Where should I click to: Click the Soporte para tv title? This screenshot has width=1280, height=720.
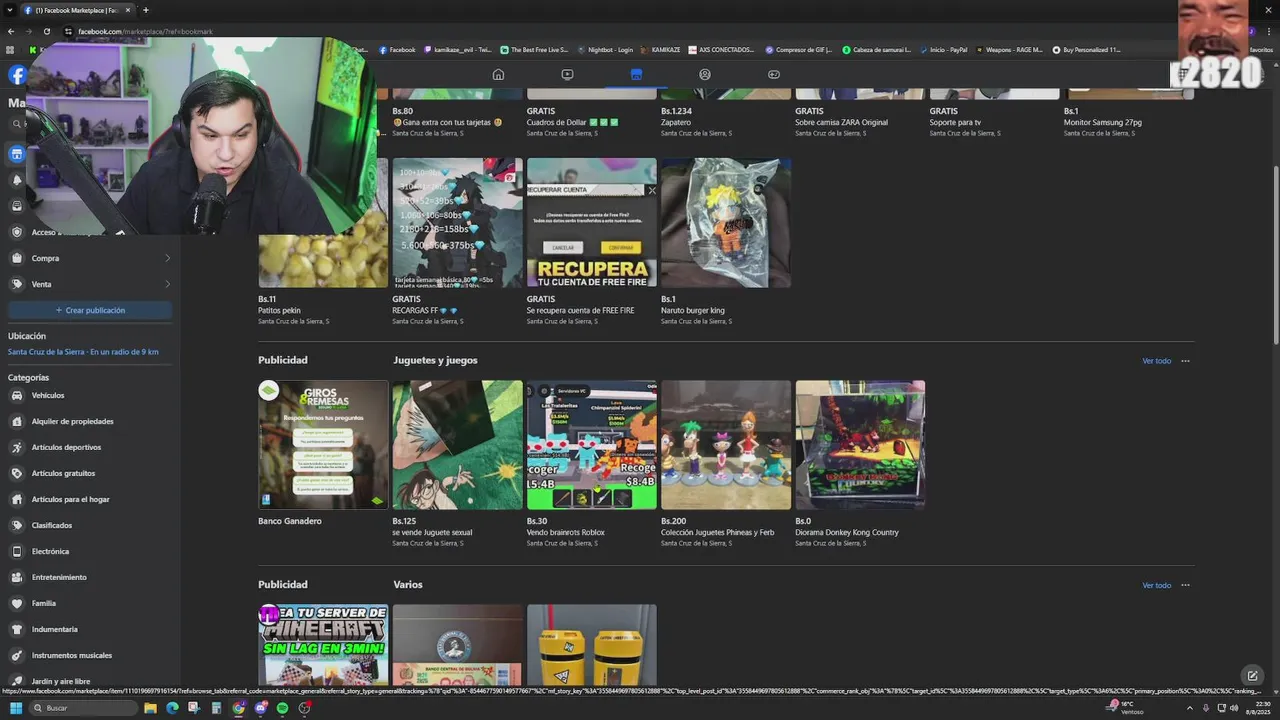958,122
